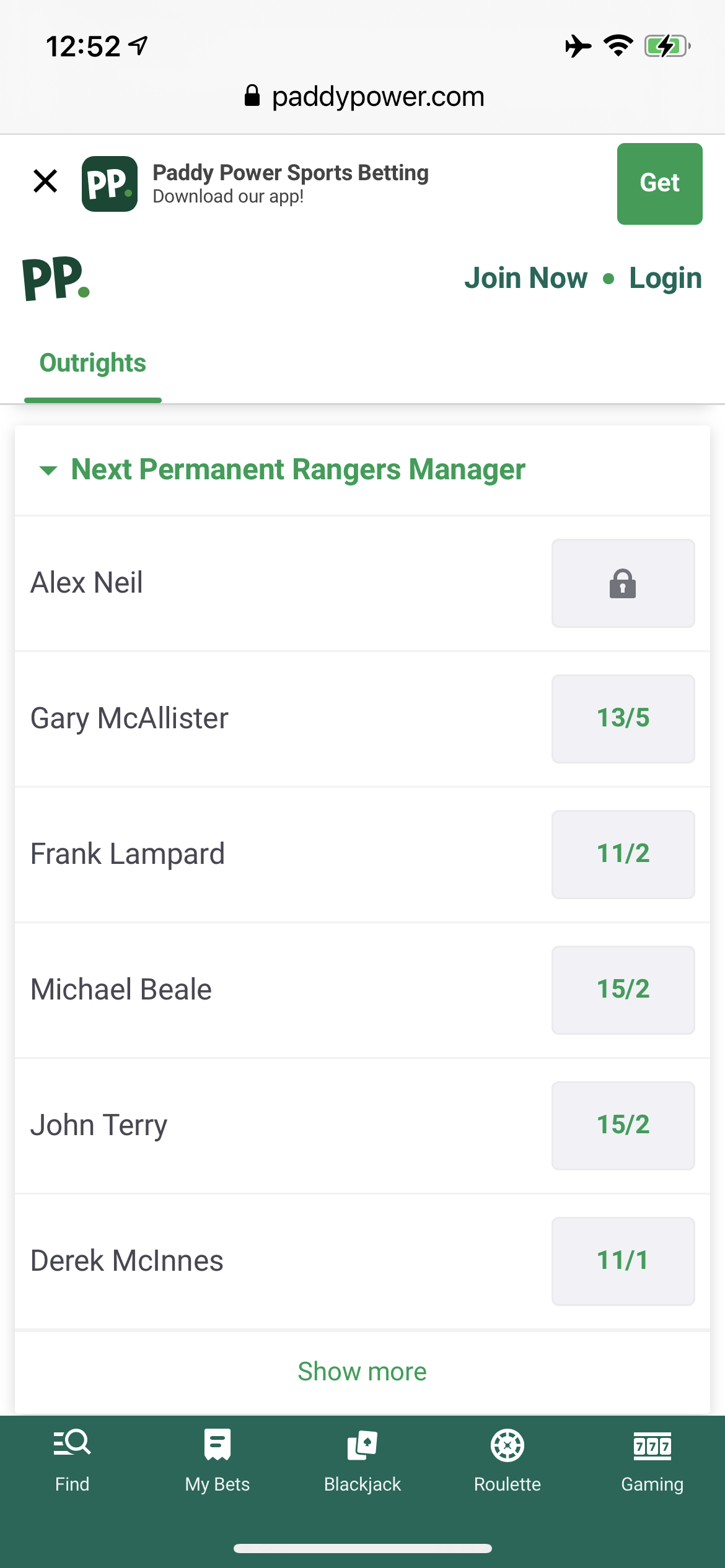Select John Terry 15/2 odds

(x=623, y=1125)
